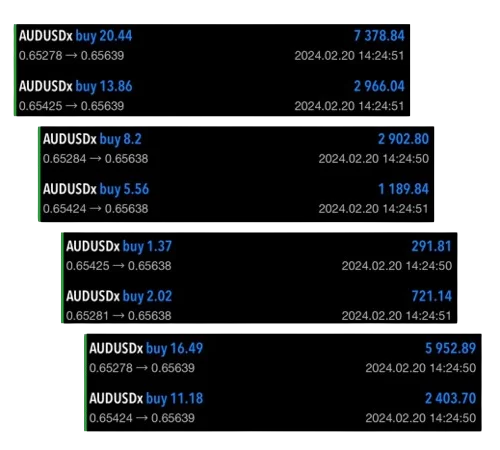Screen dimensions: 500x450
Task: Click timestamp under the 2 403.70 profit
Action: 421,418
